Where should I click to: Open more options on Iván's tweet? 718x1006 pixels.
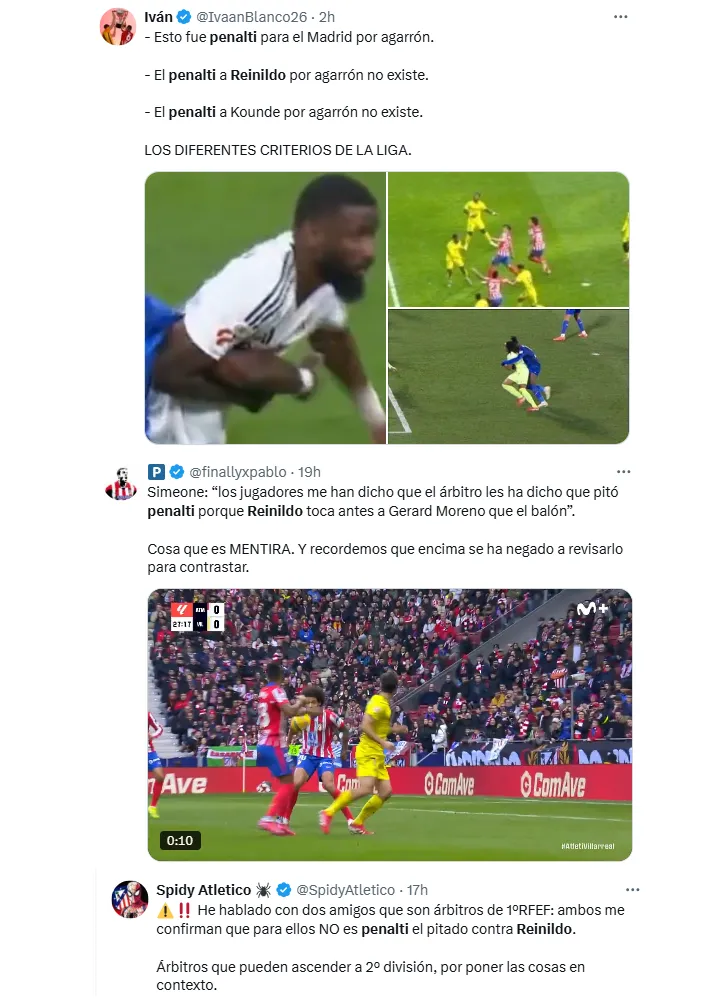coord(620,17)
